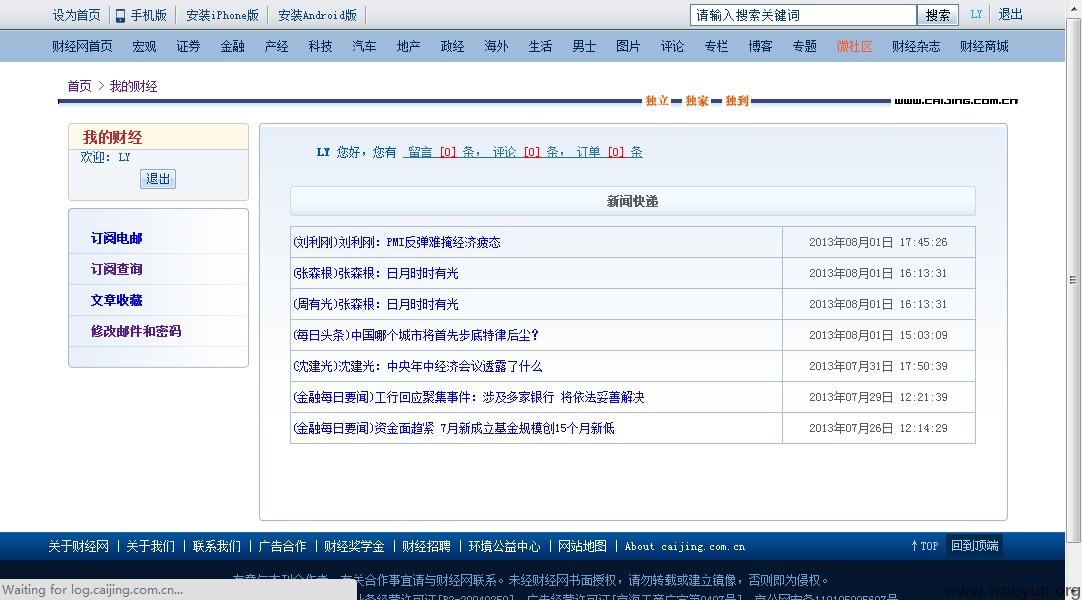Open 财经招聘 footer link

pyautogui.click(x=426, y=546)
